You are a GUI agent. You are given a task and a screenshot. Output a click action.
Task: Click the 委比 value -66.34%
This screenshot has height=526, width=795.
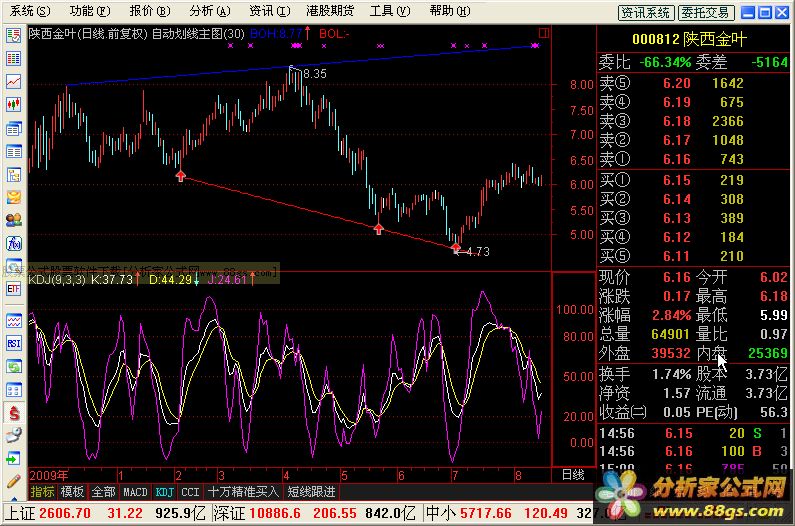pos(665,62)
